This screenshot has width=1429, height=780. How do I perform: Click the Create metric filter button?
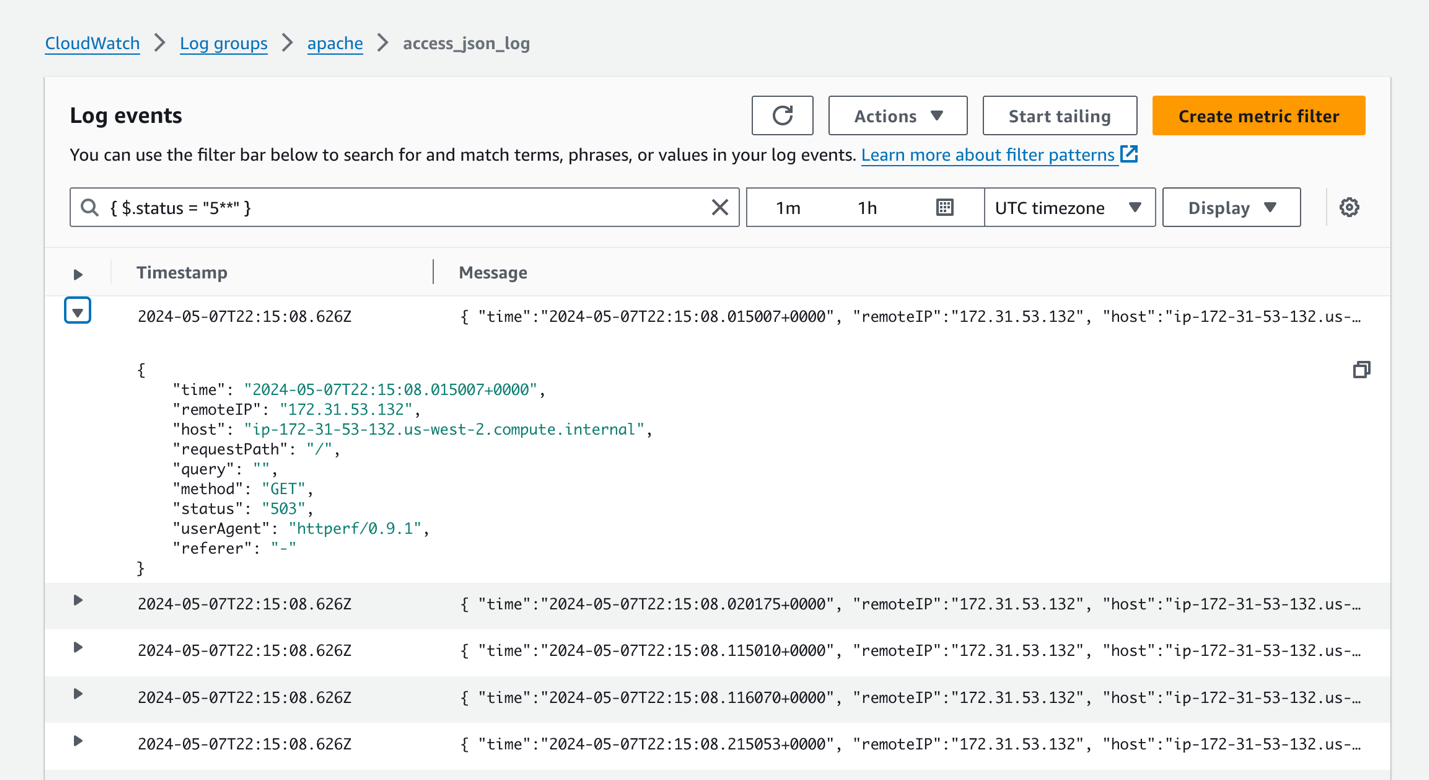pyautogui.click(x=1258, y=116)
